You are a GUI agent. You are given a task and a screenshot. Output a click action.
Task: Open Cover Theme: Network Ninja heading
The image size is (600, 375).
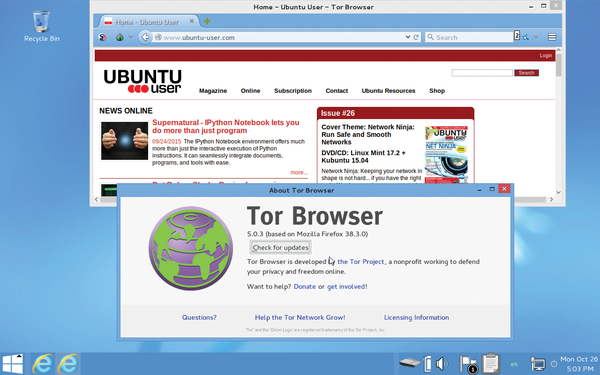coord(368,134)
